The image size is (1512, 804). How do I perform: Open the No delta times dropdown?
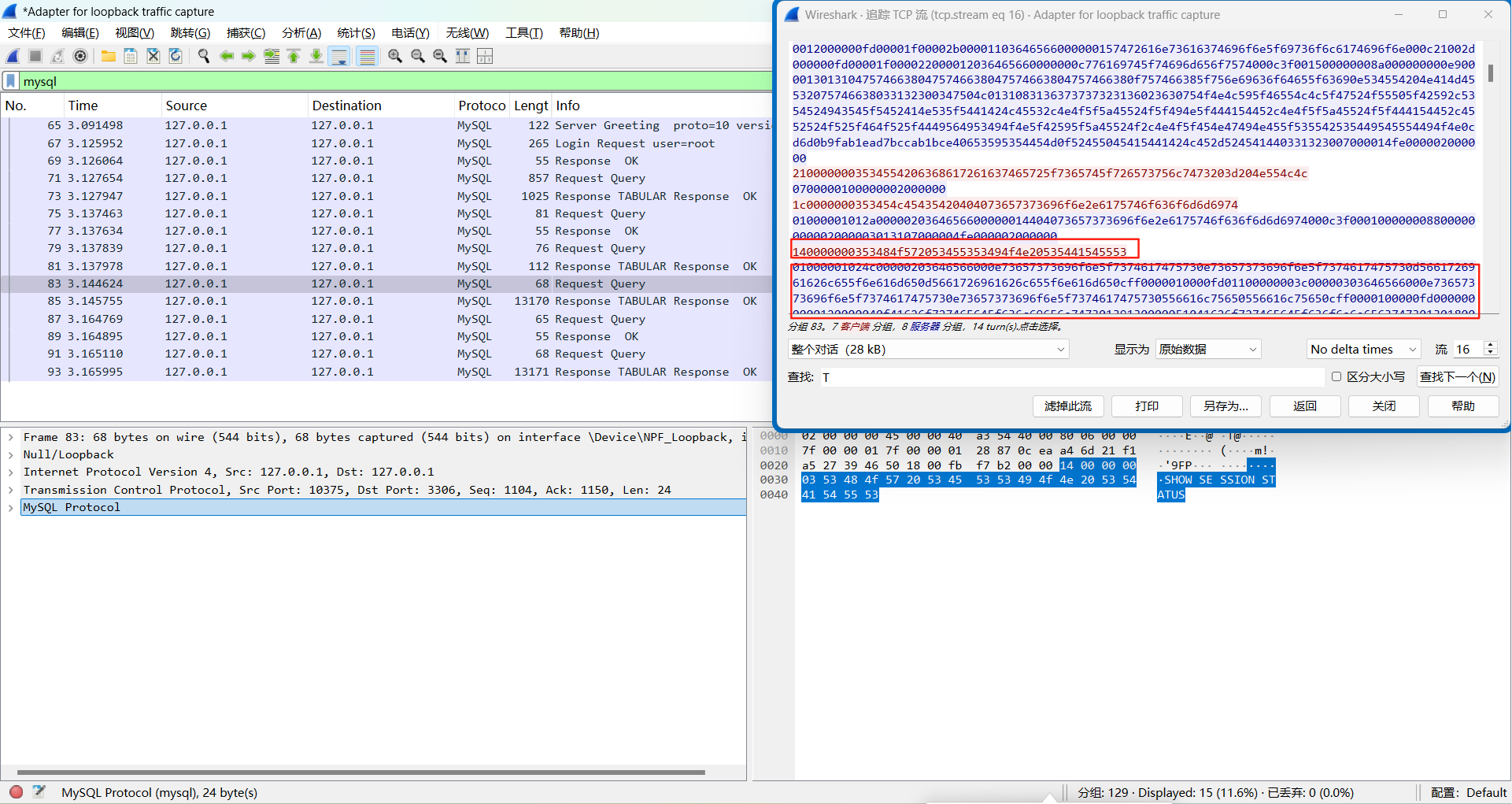[x=1363, y=349]
